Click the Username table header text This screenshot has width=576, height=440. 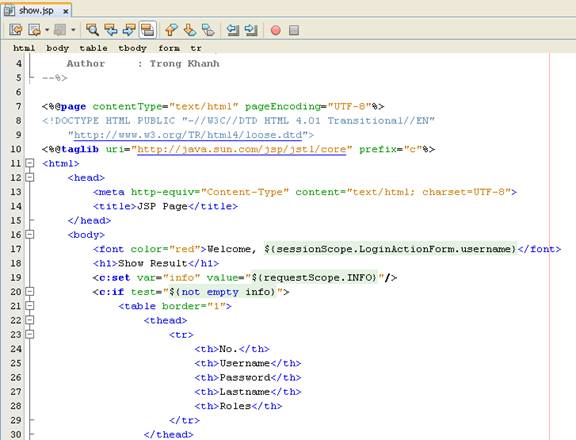(245, 363)
